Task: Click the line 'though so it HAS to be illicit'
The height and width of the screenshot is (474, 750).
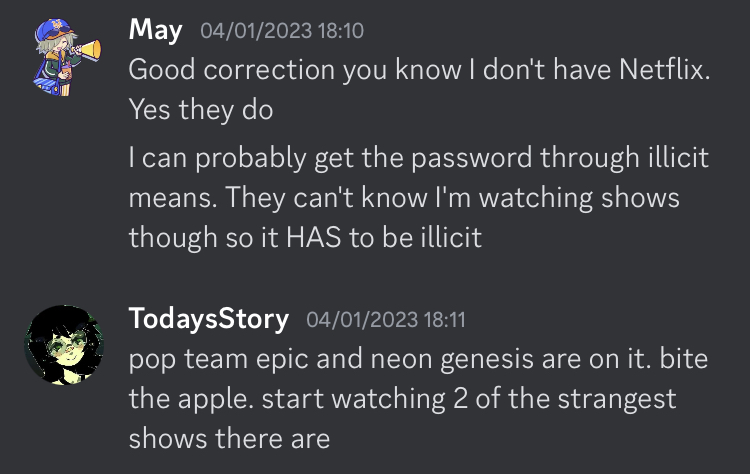Action: [305, 237]
